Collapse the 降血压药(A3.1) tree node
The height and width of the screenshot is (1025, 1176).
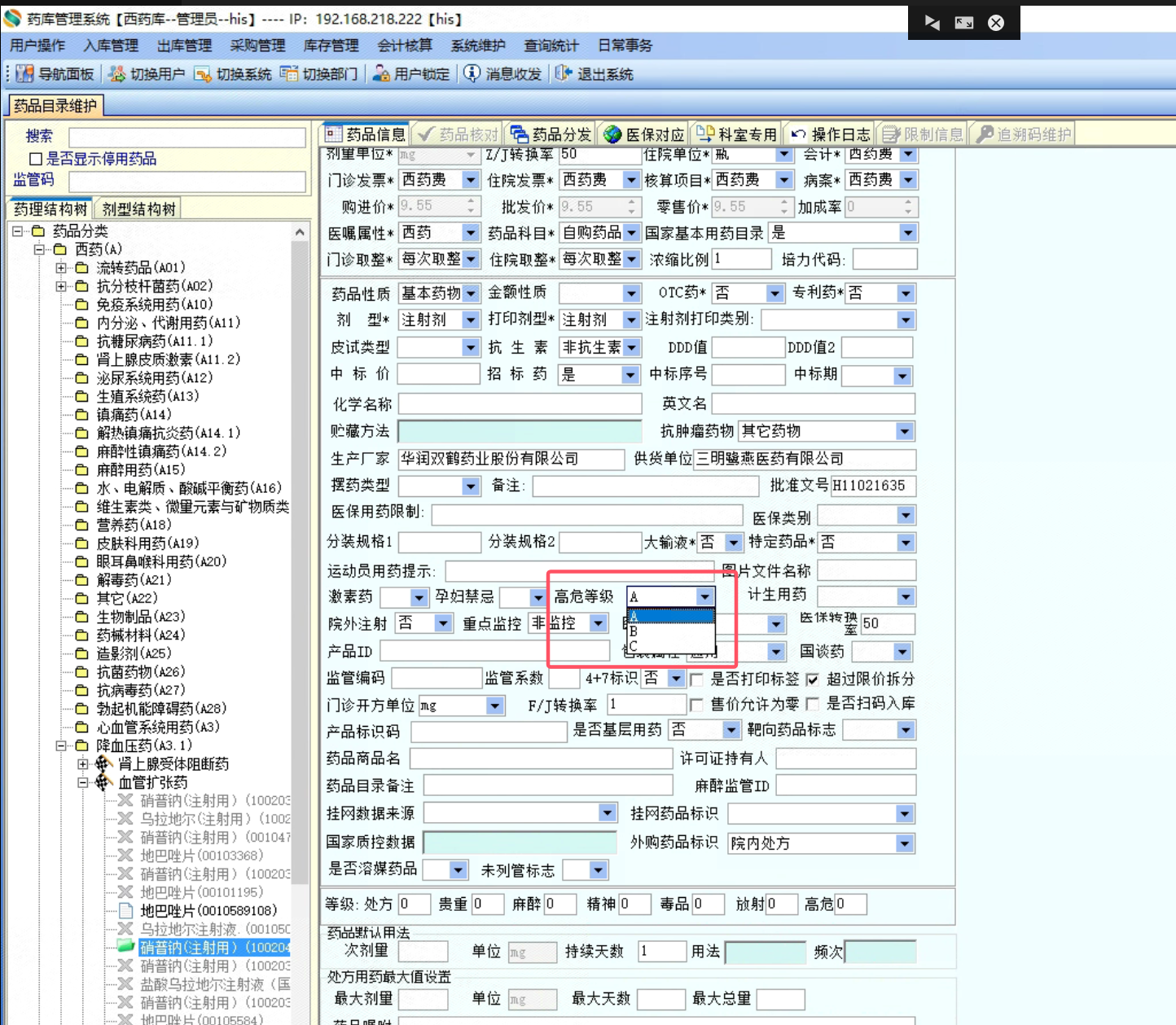pyautogui.click(x=61, y=746)
